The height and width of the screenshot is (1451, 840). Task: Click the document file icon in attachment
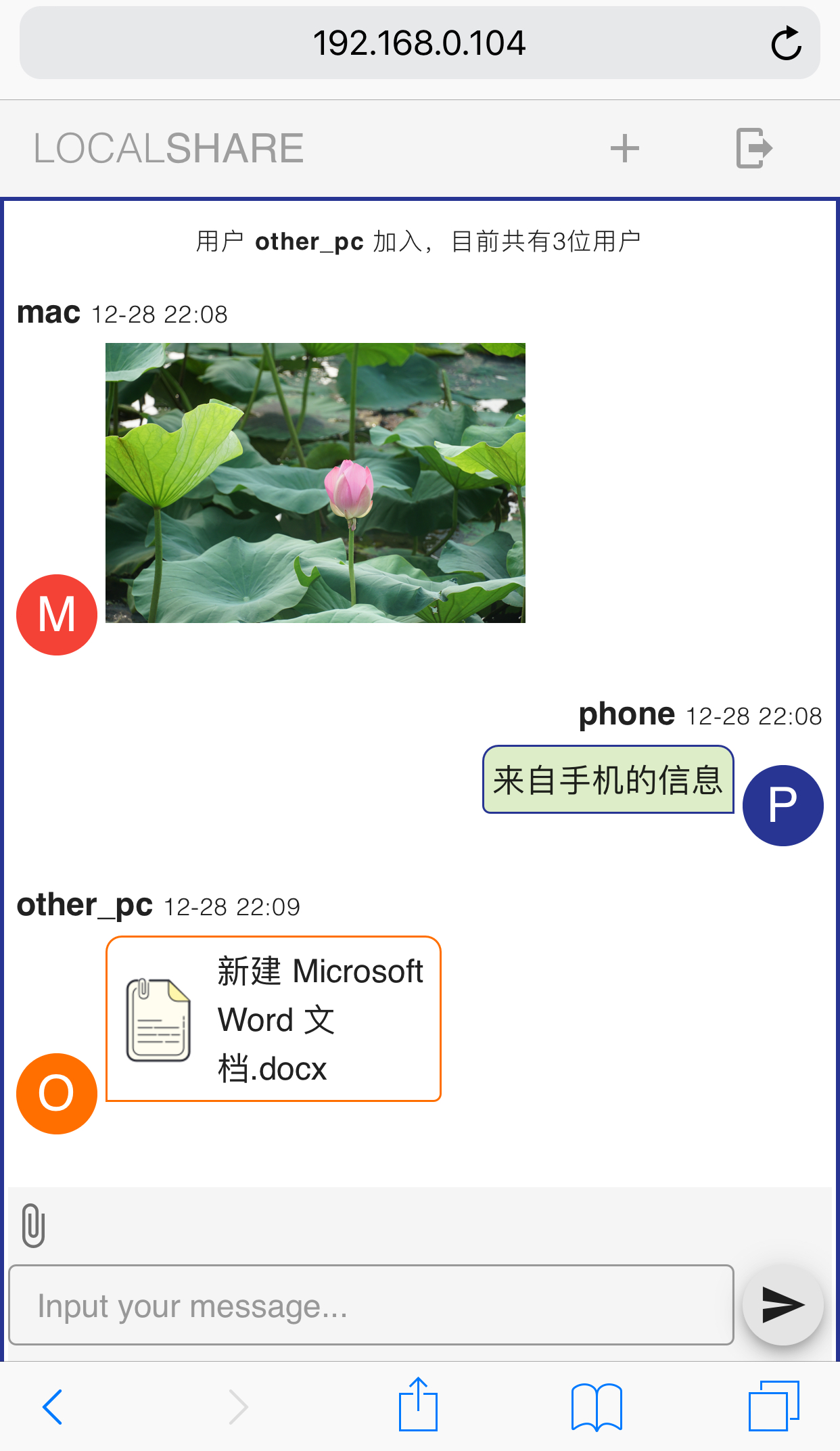[158, 1019]
